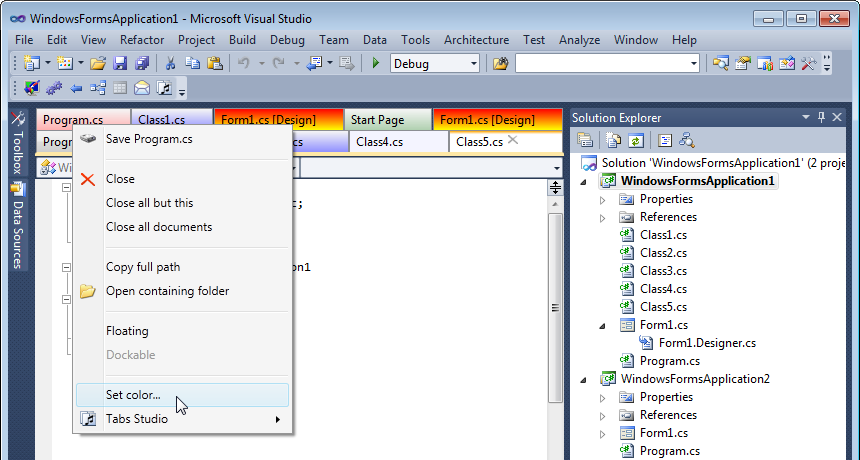Expand References under WindowsFormsApplication2
The height and width of the screenshot is (460, 860).
[x=602, y=416]
